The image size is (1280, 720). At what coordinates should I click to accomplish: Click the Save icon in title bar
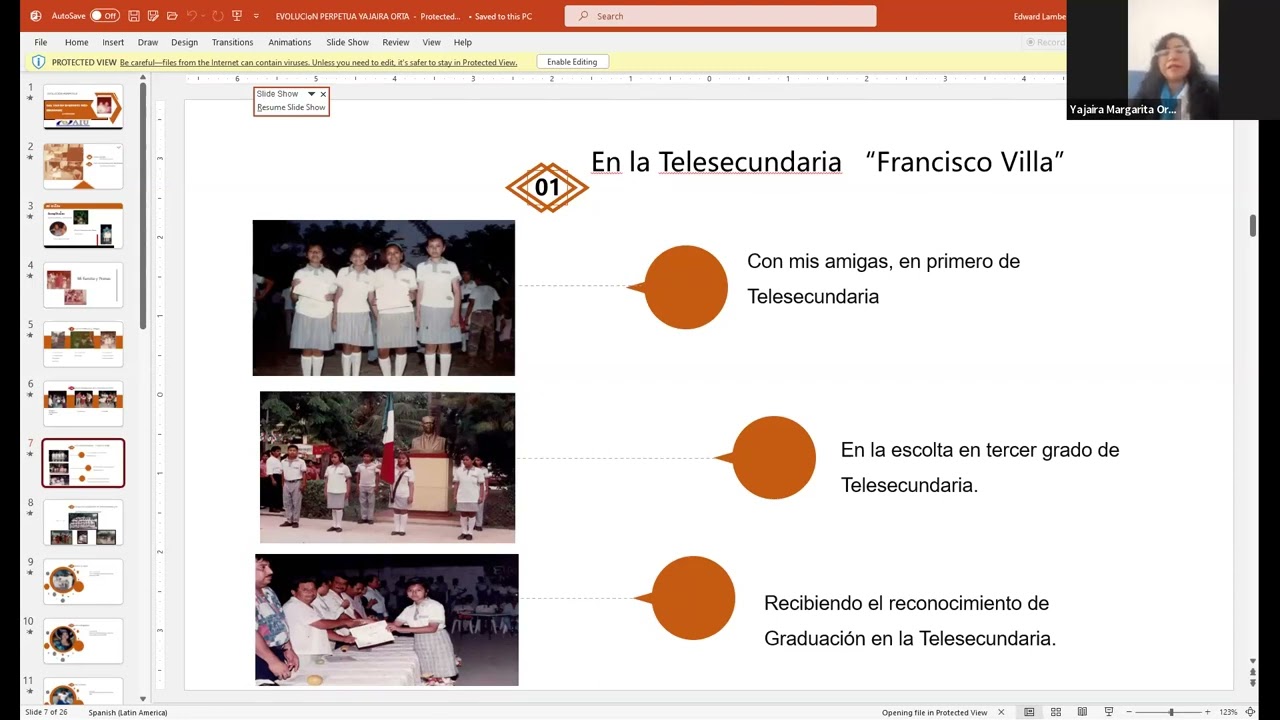point(133,16)
